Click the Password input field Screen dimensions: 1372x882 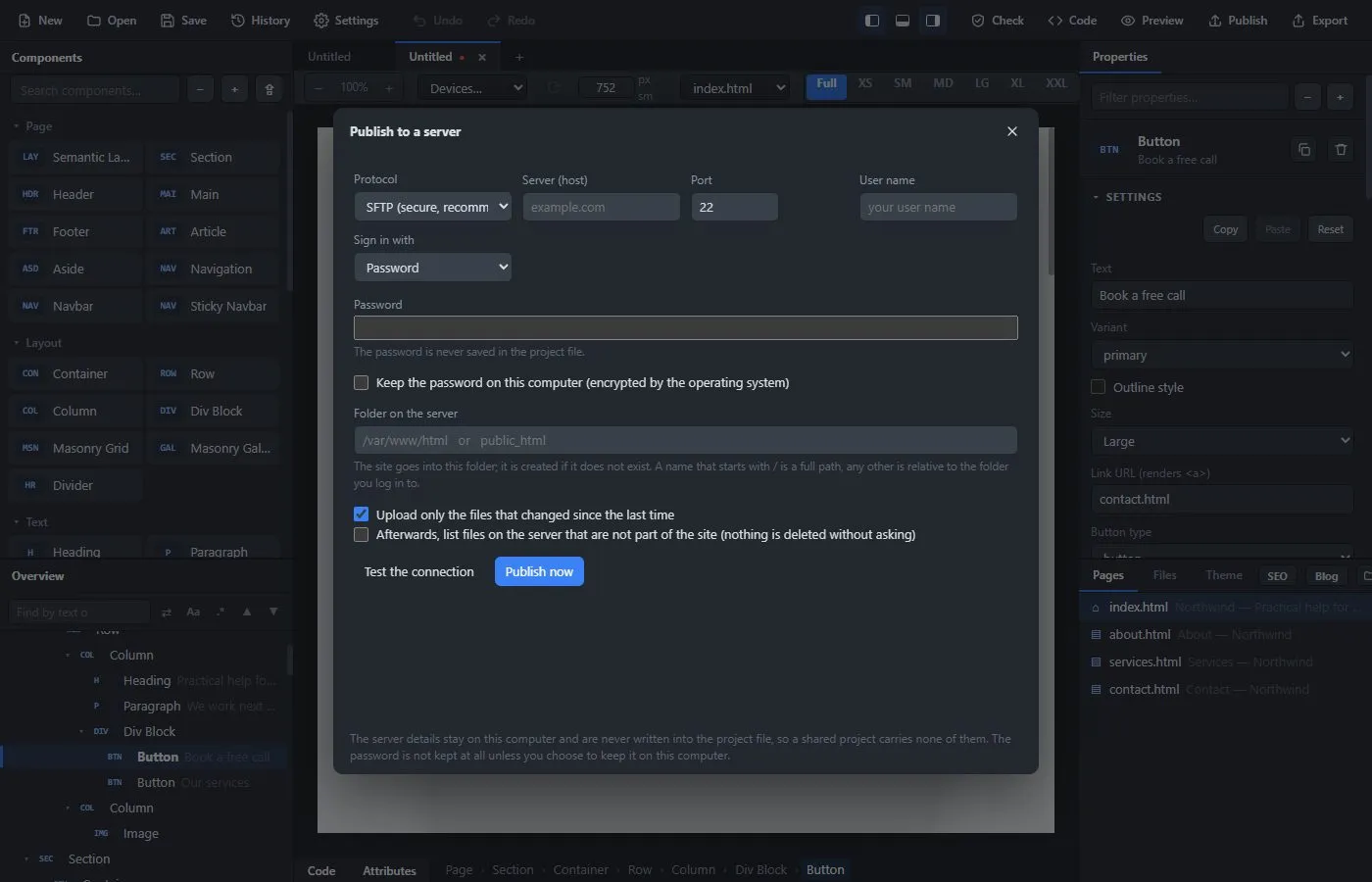coord(686,327)
